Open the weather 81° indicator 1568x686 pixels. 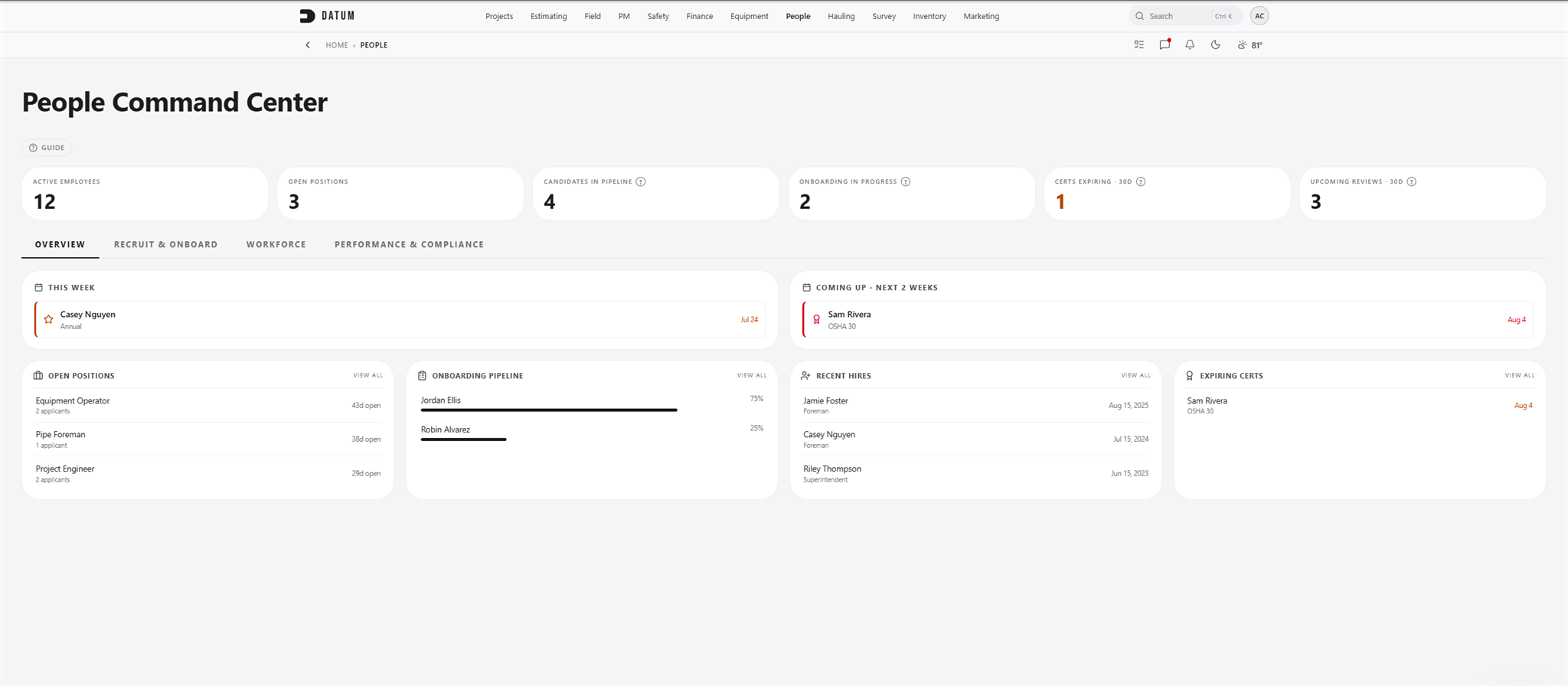pos(1249,45)
